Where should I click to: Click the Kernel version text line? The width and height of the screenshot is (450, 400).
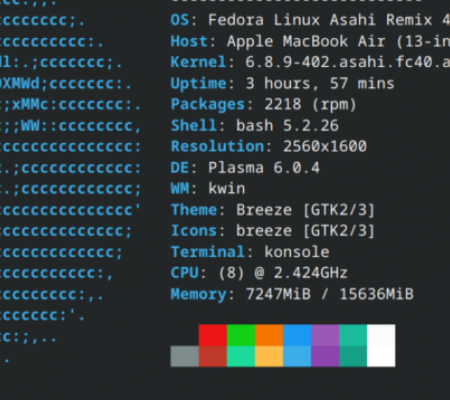click(x=310, y=62)
